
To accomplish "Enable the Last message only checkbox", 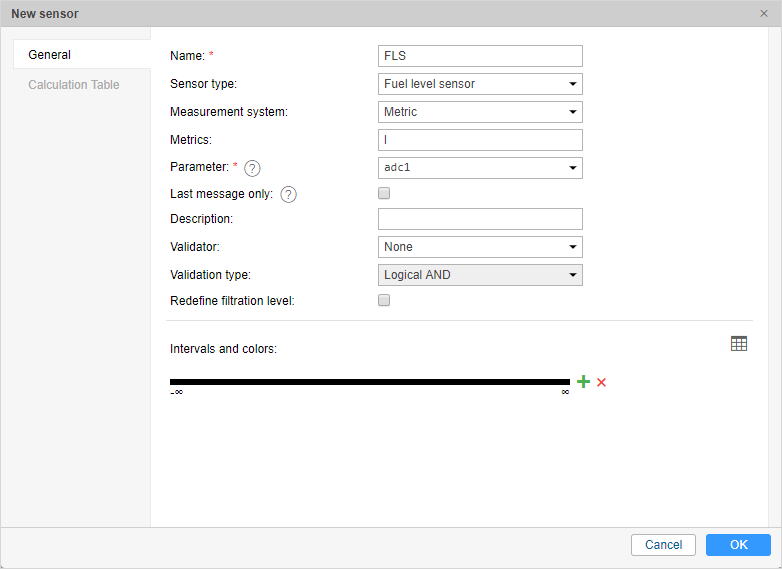I will click(384, 194).
